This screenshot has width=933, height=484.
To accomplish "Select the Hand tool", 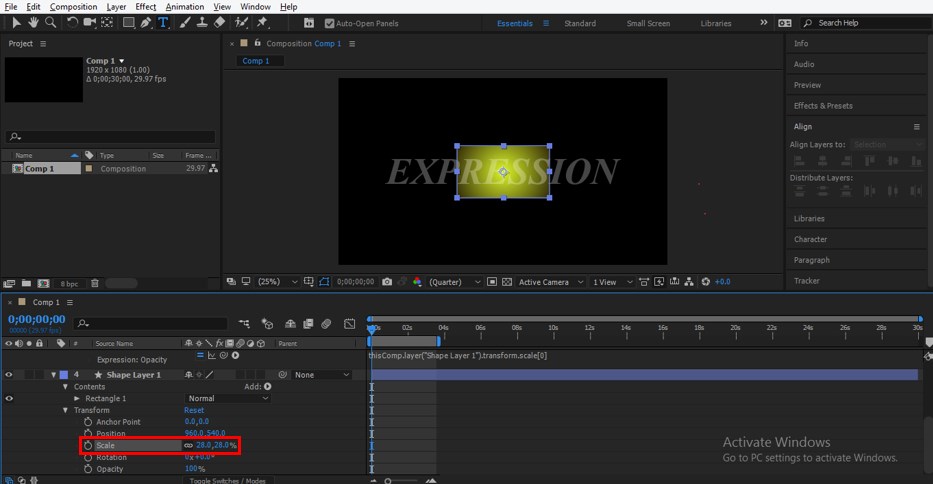I will click(32, 22).
